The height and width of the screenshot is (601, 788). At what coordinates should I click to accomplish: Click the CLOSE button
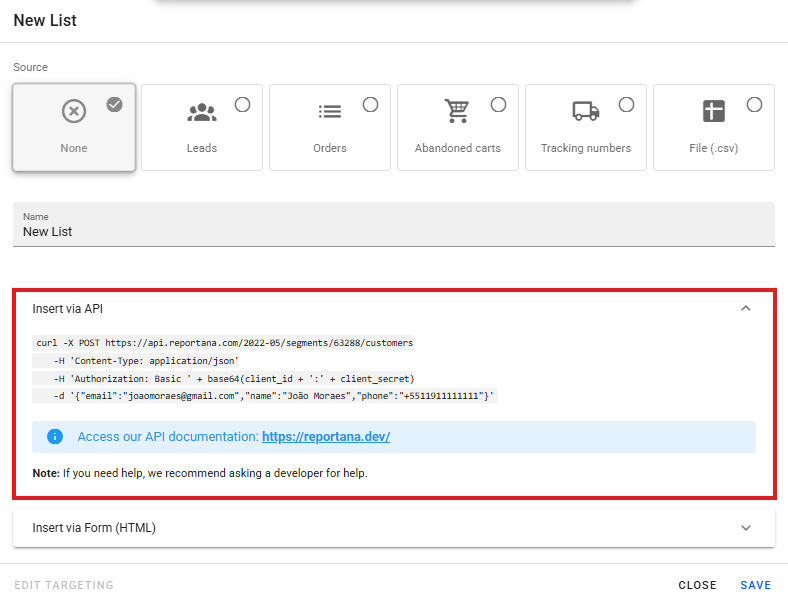[x=697, y=585]
